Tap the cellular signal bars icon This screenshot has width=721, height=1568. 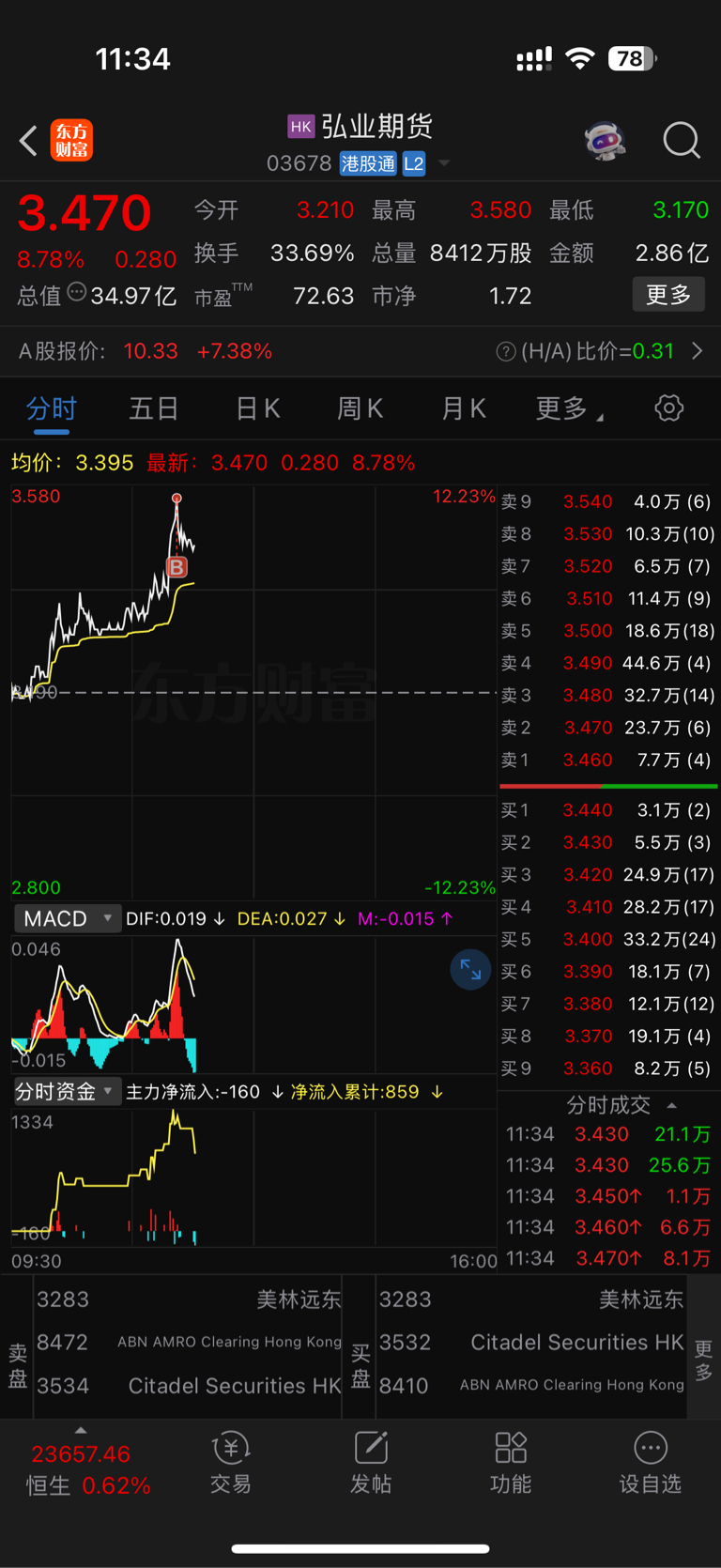click(x=534, y=60)
